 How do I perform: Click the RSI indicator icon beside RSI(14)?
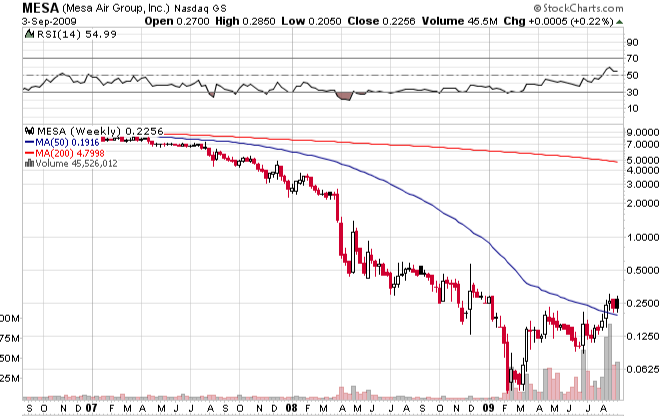click(29, 34)
